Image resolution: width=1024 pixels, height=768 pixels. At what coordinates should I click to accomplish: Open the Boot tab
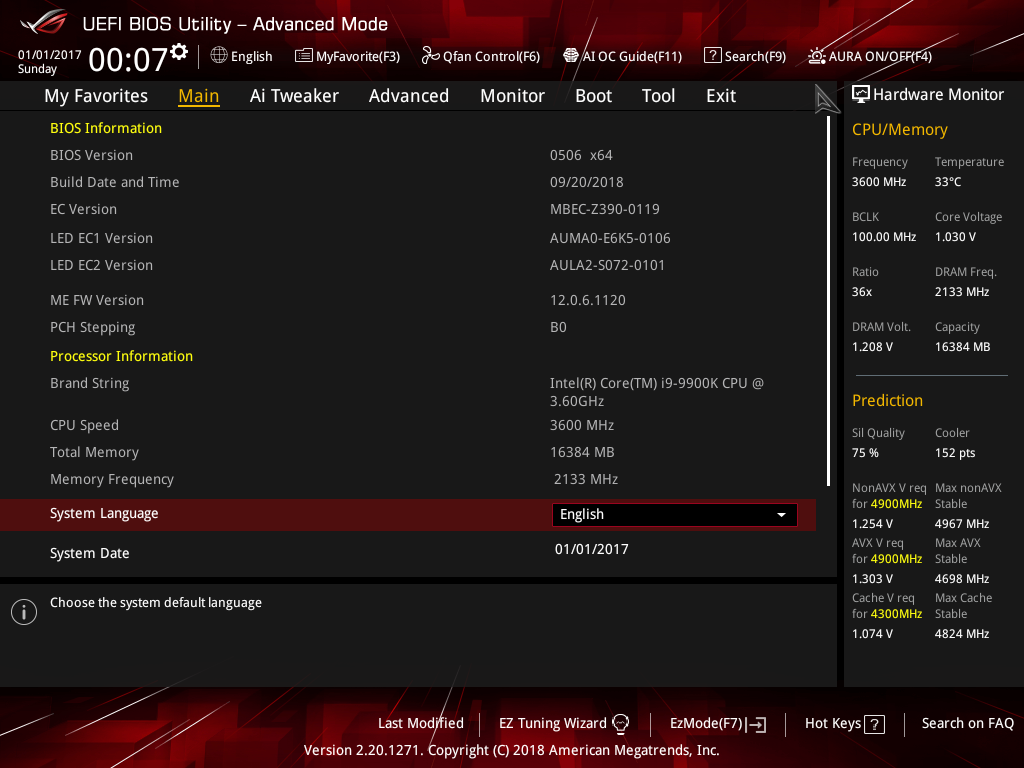(x=594, y=96)
